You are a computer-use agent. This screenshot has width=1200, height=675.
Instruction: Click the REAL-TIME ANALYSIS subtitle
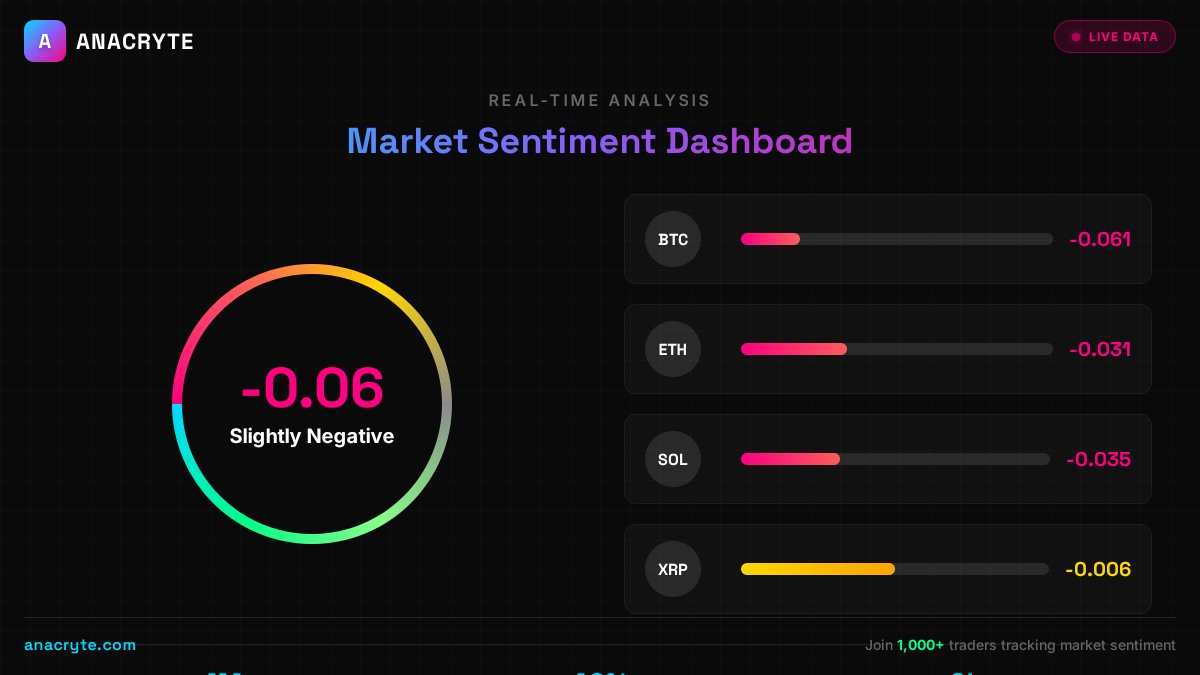click(x=600, y=100)
